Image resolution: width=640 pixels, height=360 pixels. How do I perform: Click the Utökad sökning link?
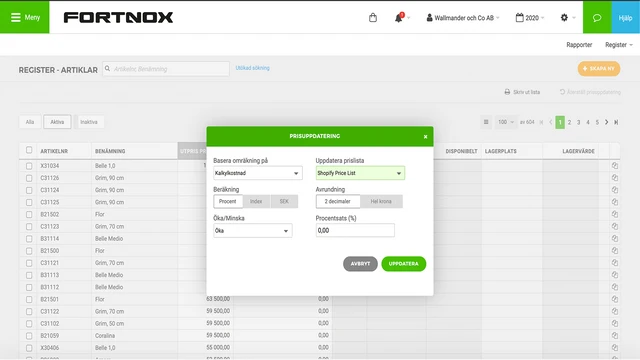(x=252, y=68)
